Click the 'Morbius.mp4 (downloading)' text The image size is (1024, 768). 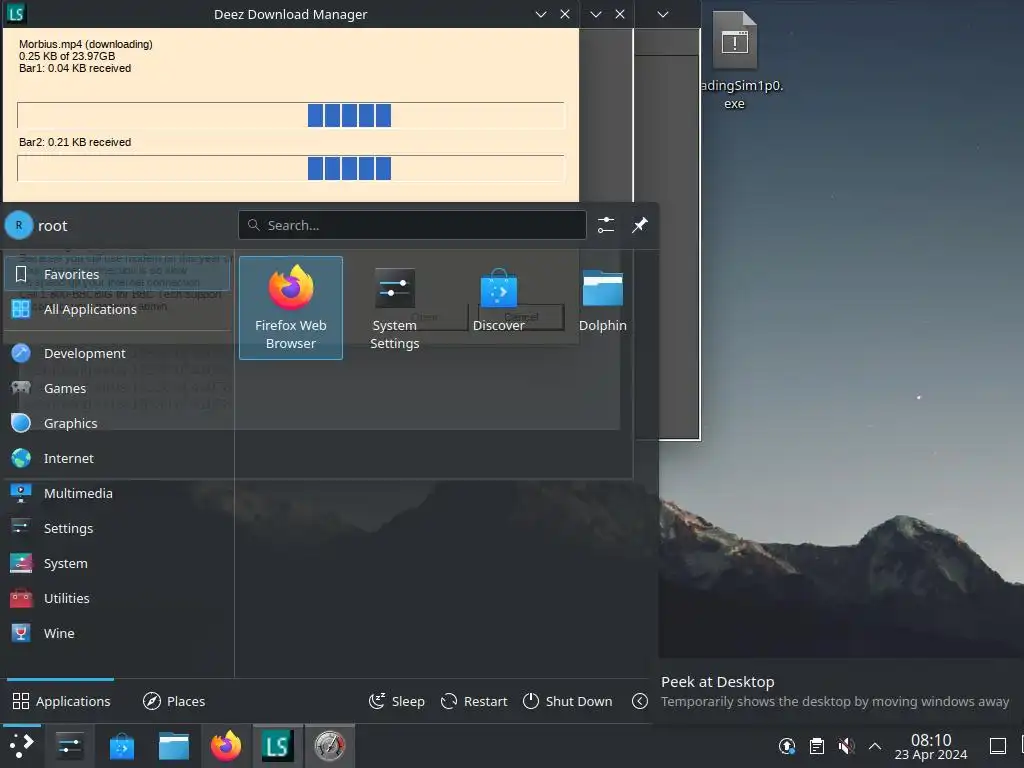click(x=86, y=44)
